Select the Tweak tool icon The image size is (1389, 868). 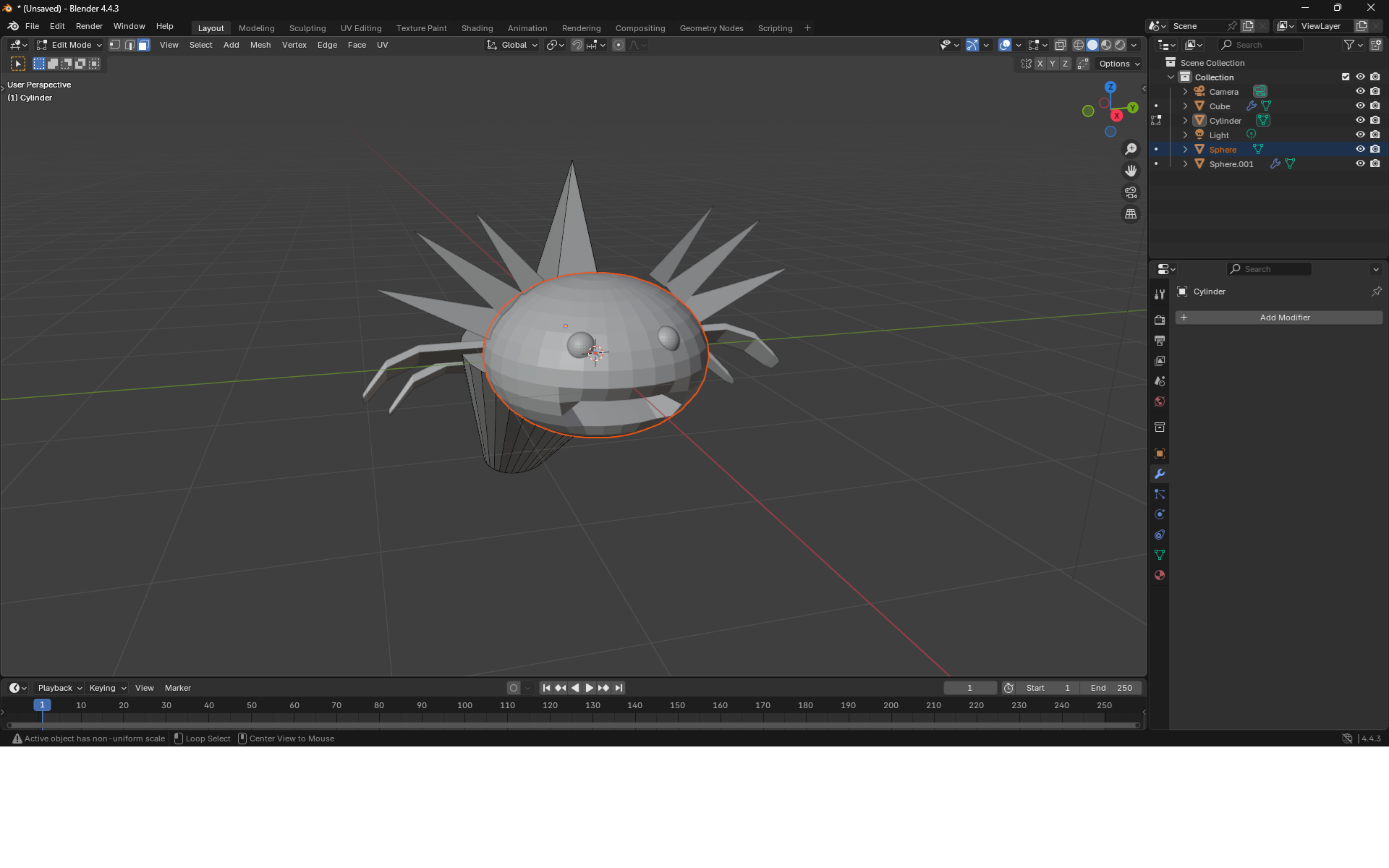tap(18, 64)
